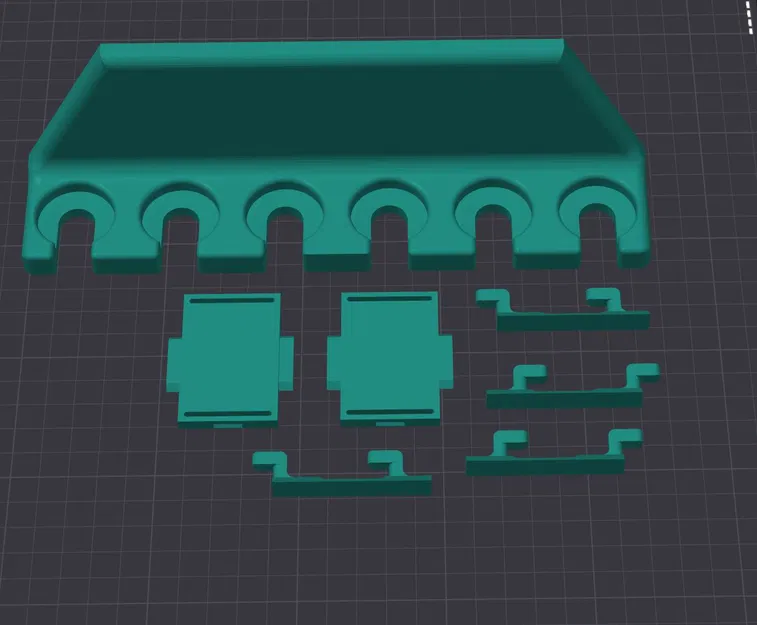757x625 pixels.
Task: Select the left slotted rectangular plate model
Action: pos(229,360)
